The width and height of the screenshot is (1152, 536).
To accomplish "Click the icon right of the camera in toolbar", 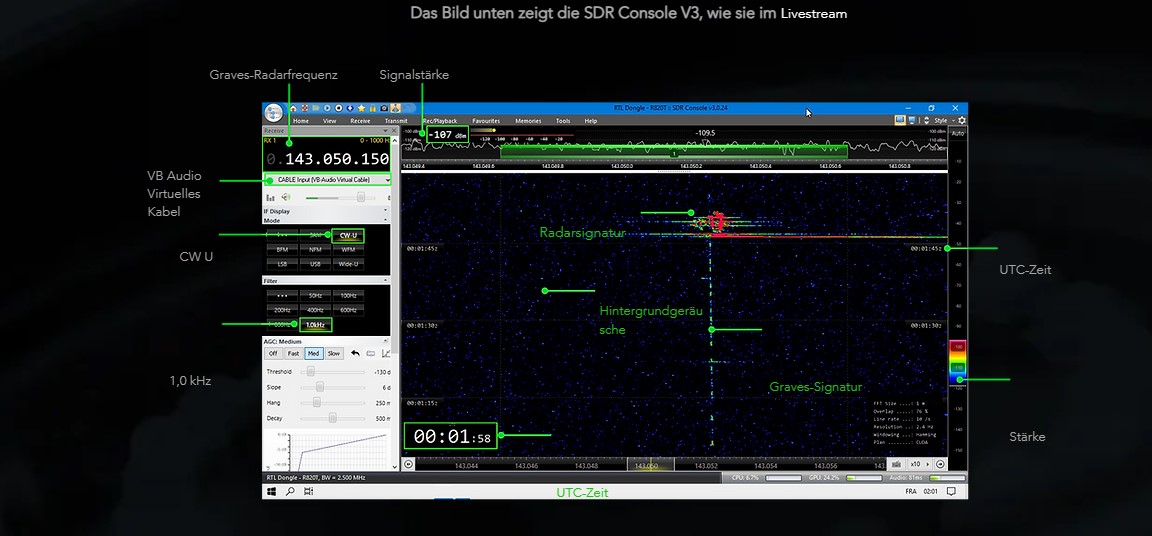I will [395, 108].
